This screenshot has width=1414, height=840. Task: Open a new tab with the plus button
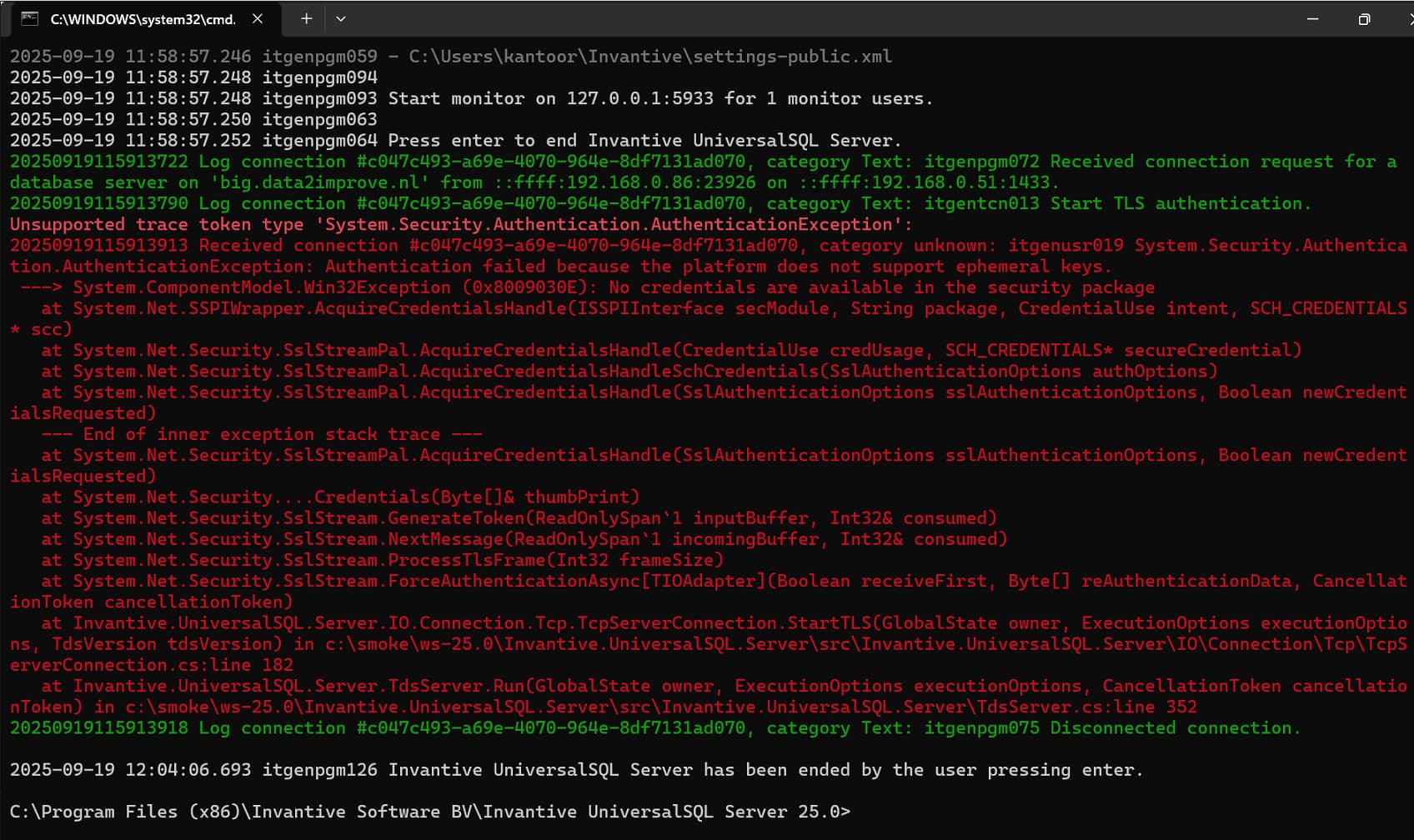point(306,18)
